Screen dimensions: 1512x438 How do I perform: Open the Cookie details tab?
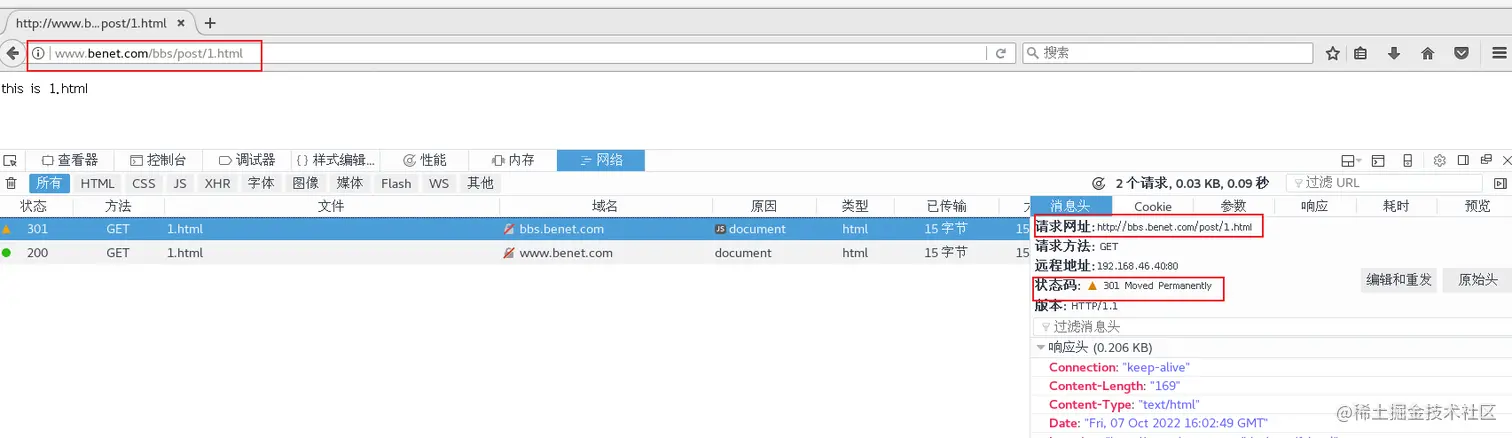point(1152,206)
